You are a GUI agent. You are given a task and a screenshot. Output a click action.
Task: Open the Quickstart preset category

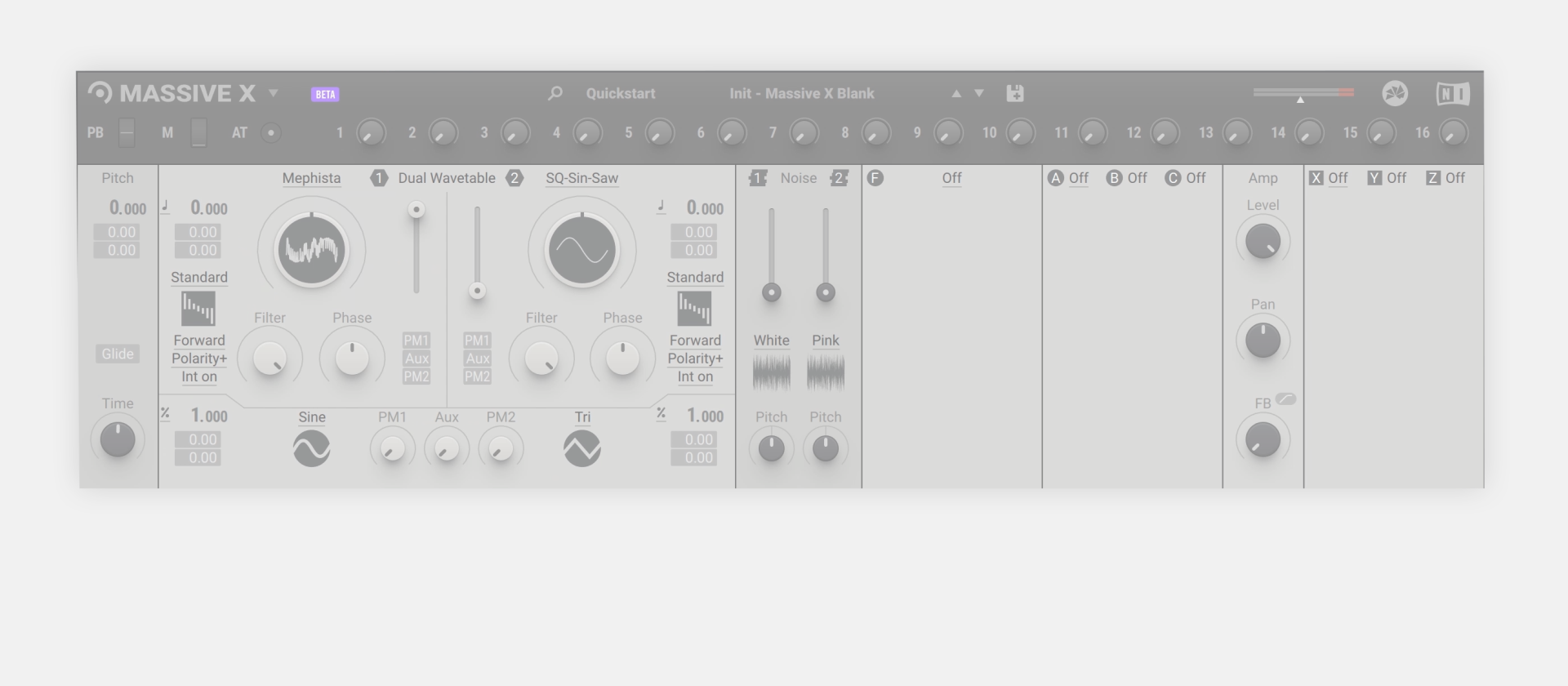pos(621,93)
